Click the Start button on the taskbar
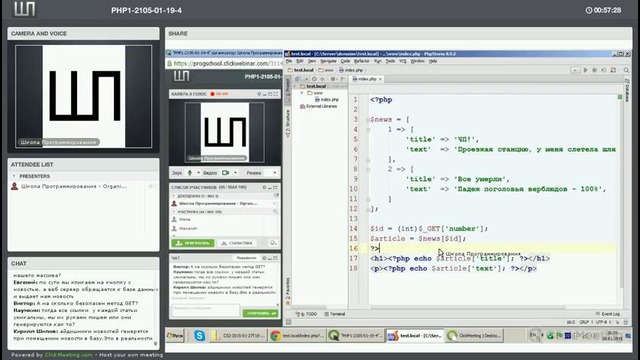Image resolution: width=640 pixels, height=360 pixels. pos(175,336)
